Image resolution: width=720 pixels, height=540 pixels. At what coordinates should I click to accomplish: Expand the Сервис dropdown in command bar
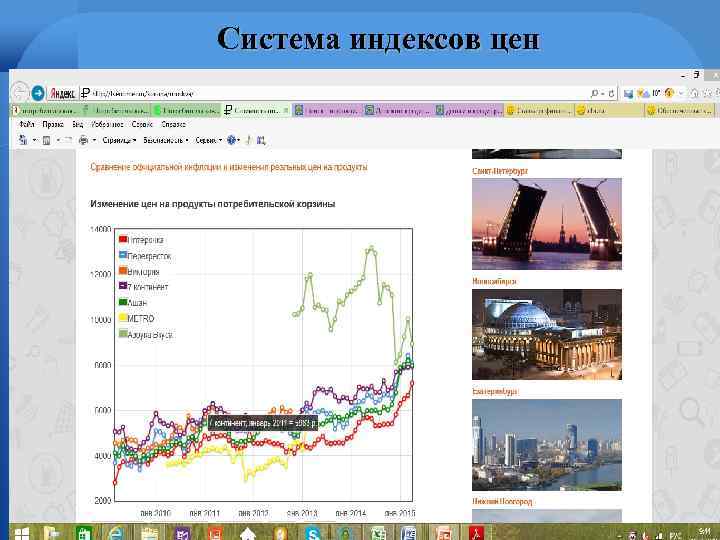tap(208, 140)
